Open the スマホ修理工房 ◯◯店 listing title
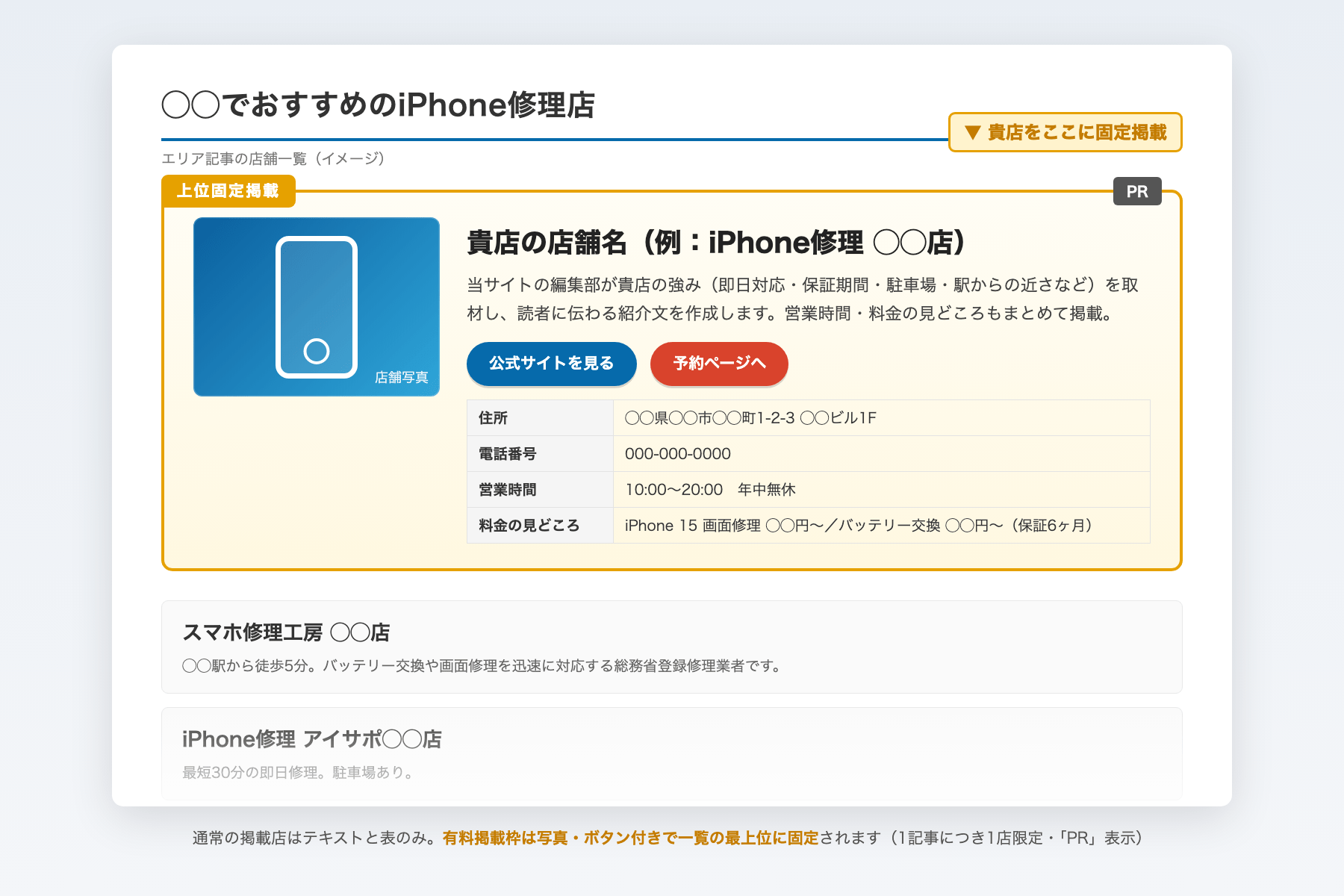 [286, 632]
